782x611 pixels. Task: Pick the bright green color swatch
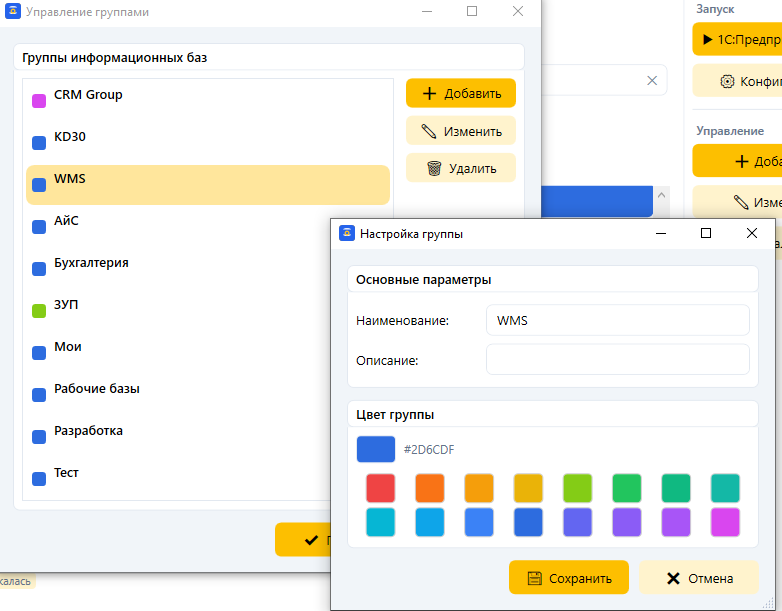[x=627, y=488]
